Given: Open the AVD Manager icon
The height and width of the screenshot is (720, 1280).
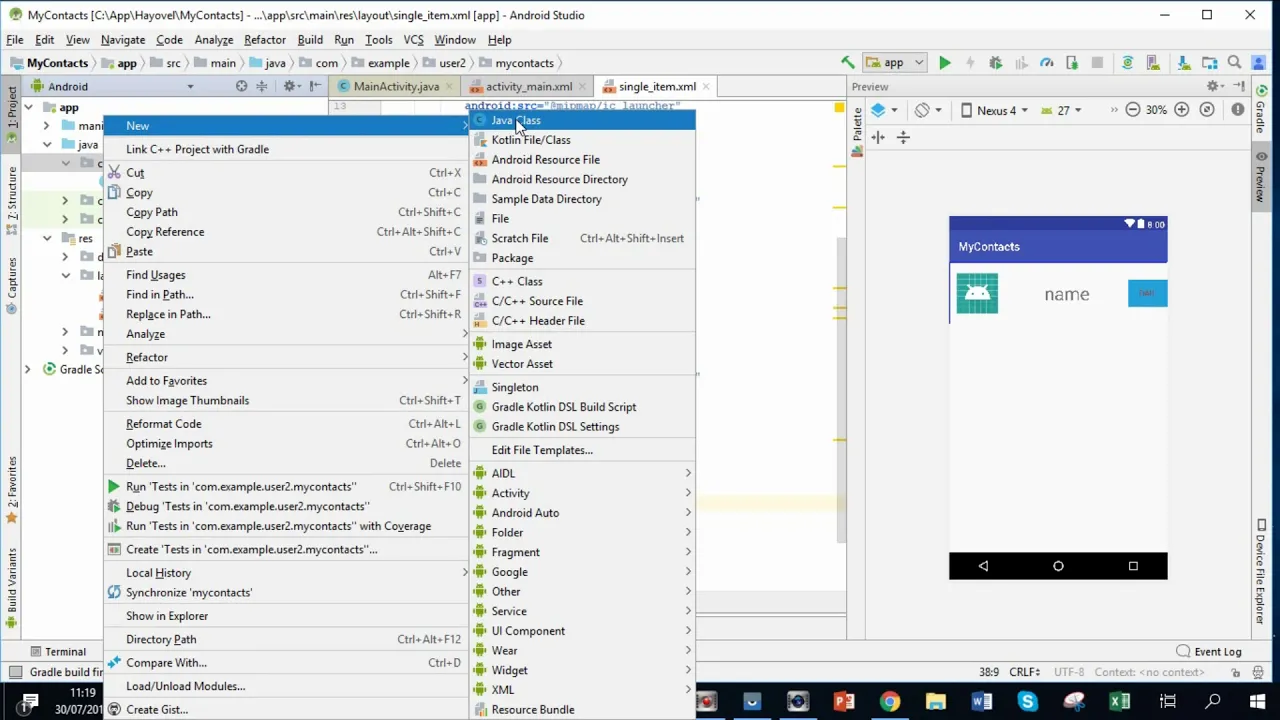Looking at the screenshot, I should point(1153,62).
